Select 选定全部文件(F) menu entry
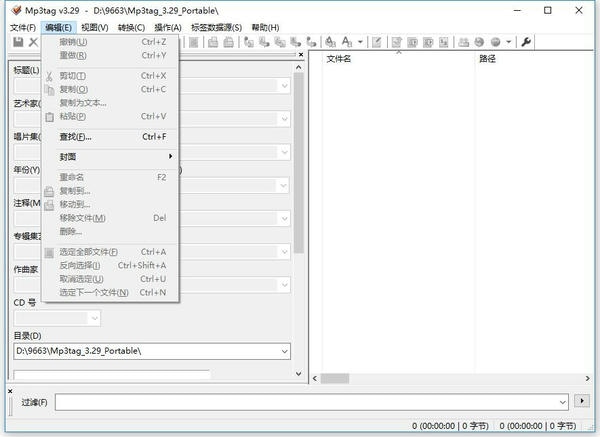Viewport: 600px width, 437px height. tap(110, 252)
